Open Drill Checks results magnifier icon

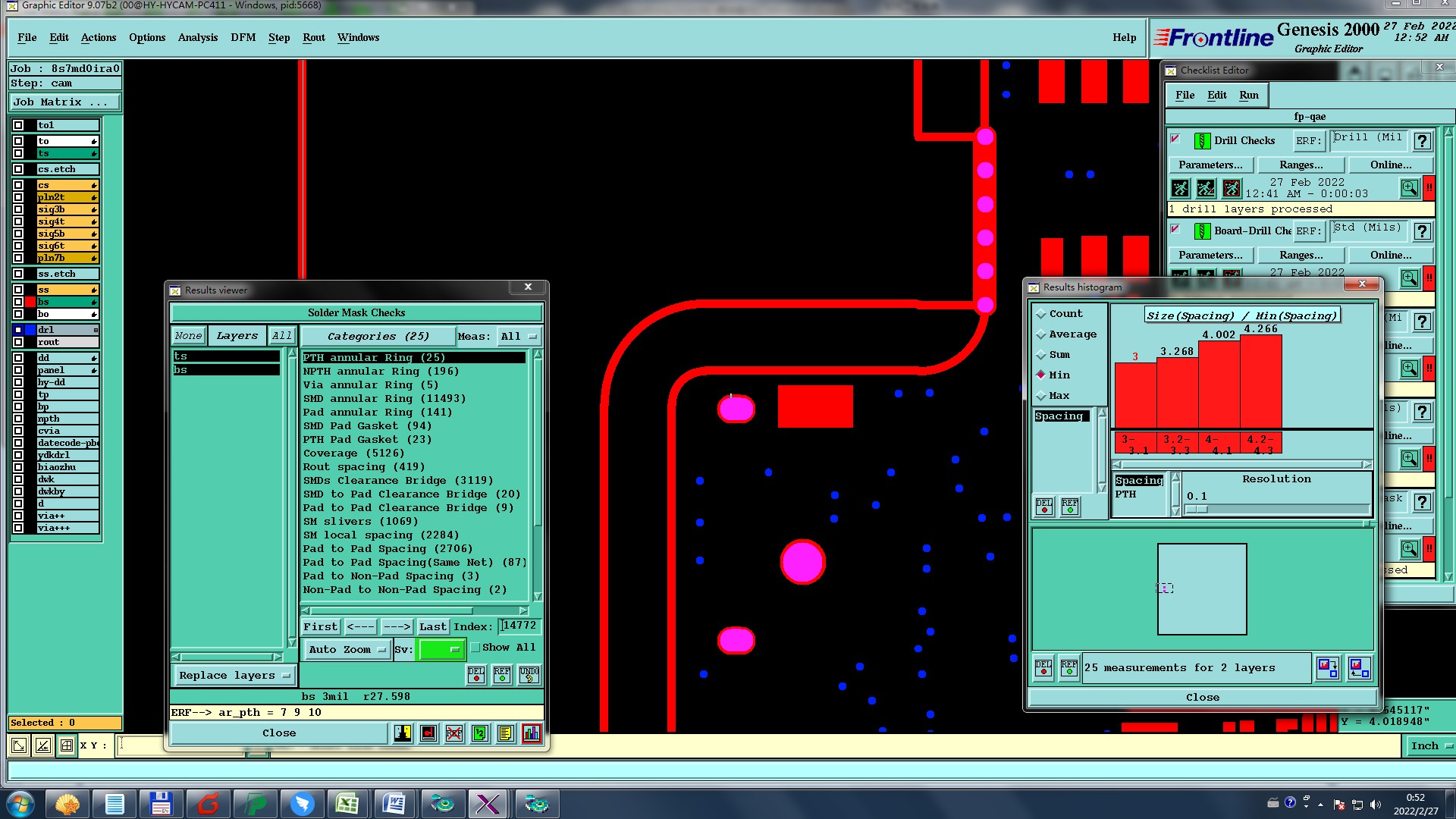pos(1410,188)
